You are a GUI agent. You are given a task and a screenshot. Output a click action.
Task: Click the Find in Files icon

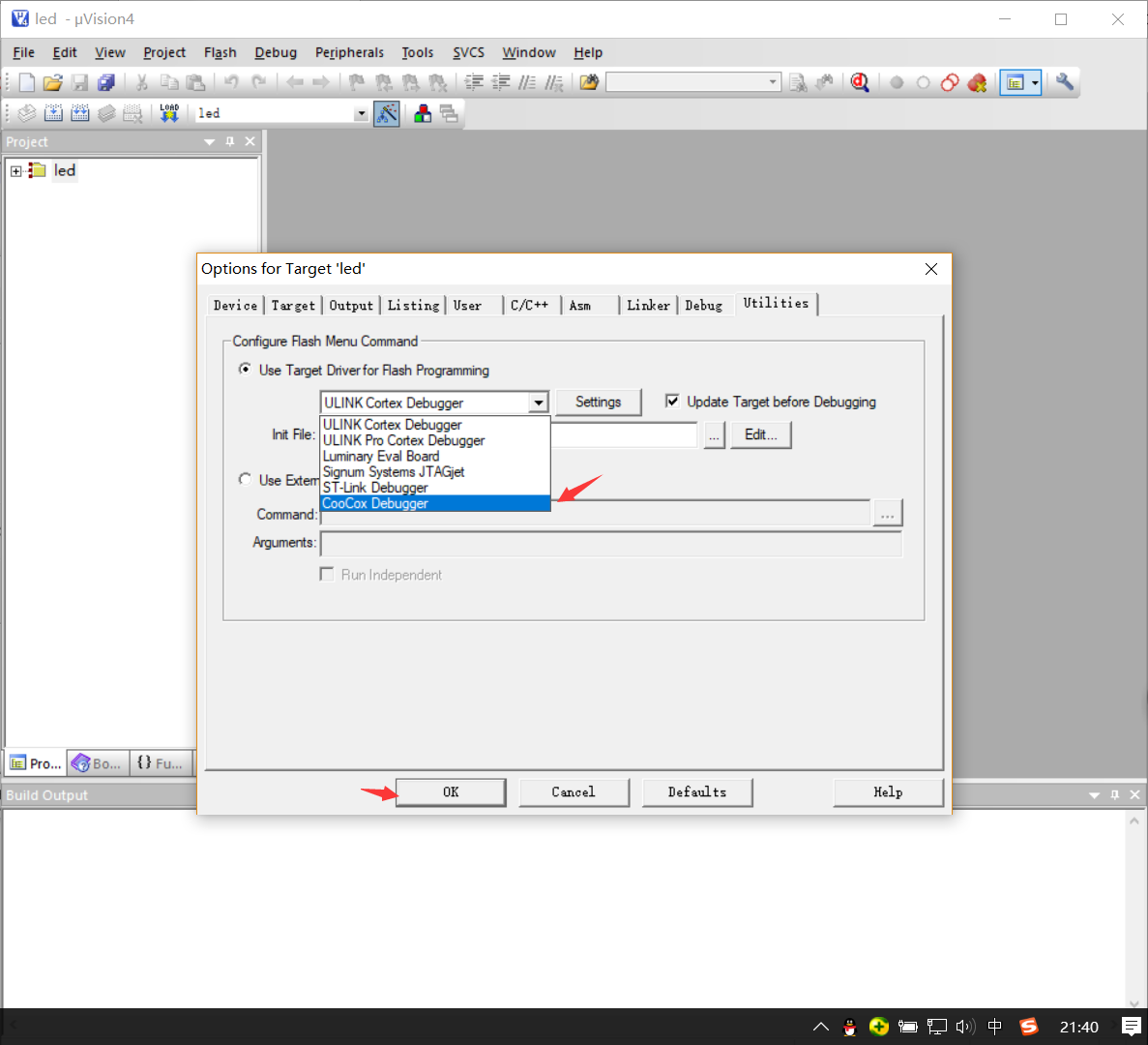589,83
